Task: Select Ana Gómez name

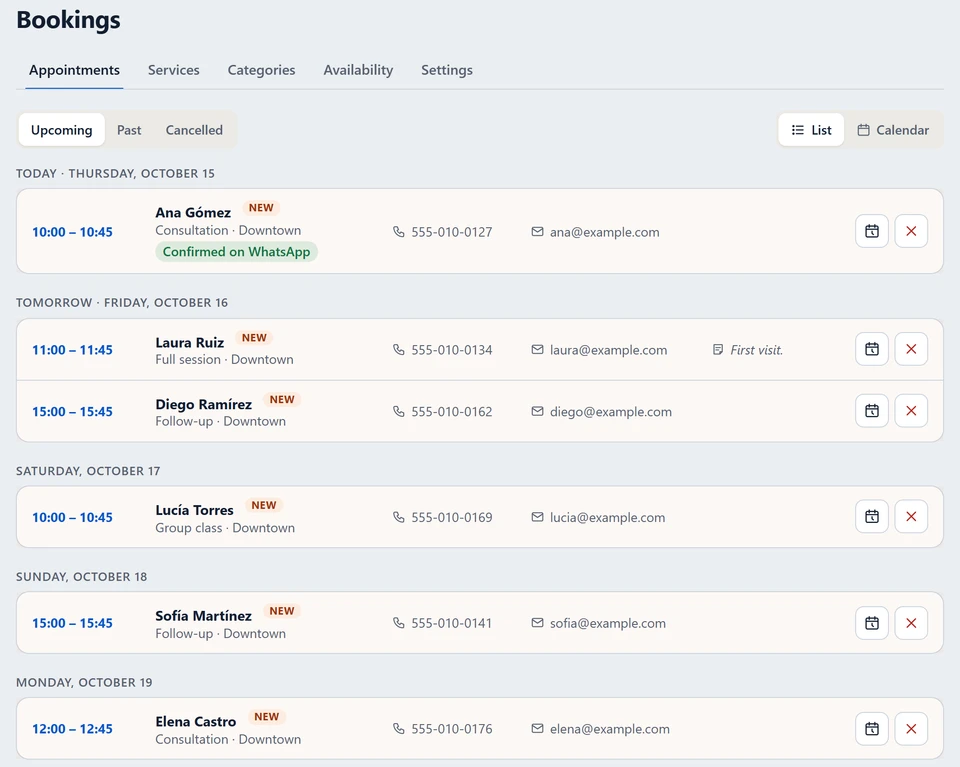Action: click(x=193, y=212)
